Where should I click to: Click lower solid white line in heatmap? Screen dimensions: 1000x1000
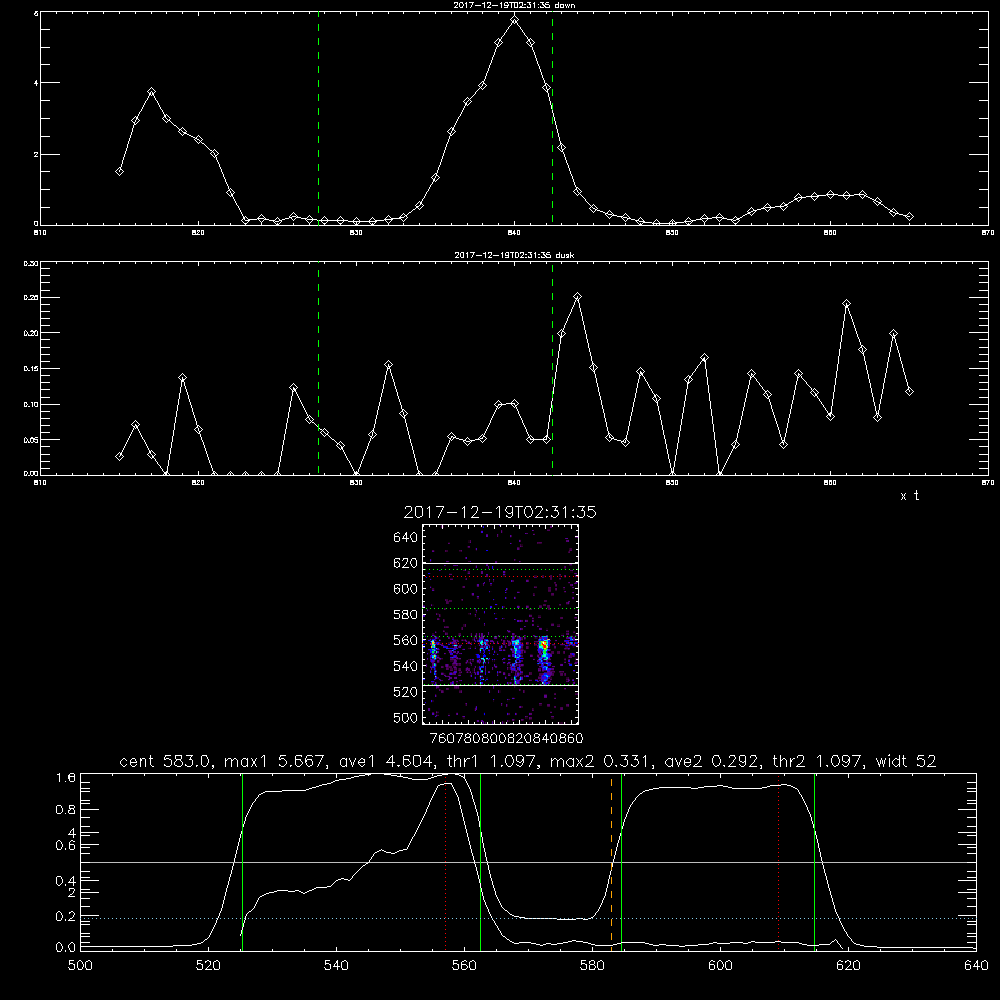point(500,685)
